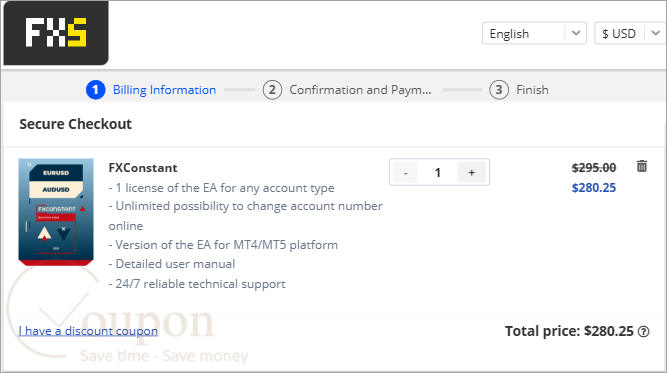Click the '24/7 reliable technical support' line

click(197, 284)
